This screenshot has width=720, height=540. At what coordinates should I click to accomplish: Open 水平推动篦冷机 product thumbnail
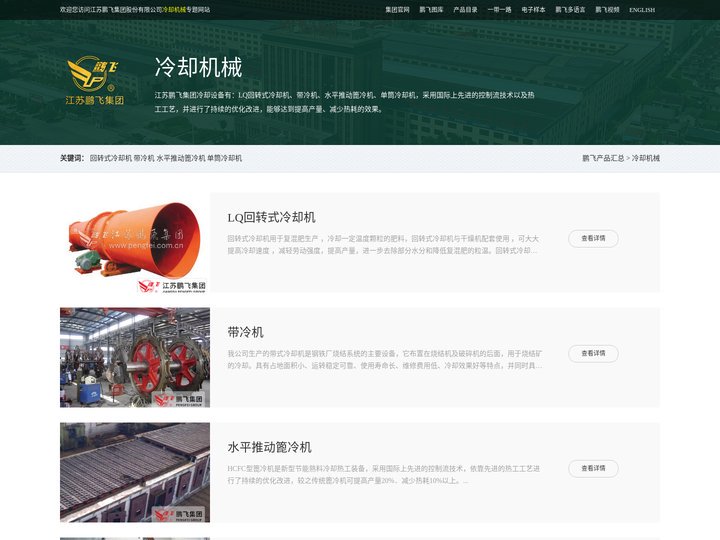[135, 472]
